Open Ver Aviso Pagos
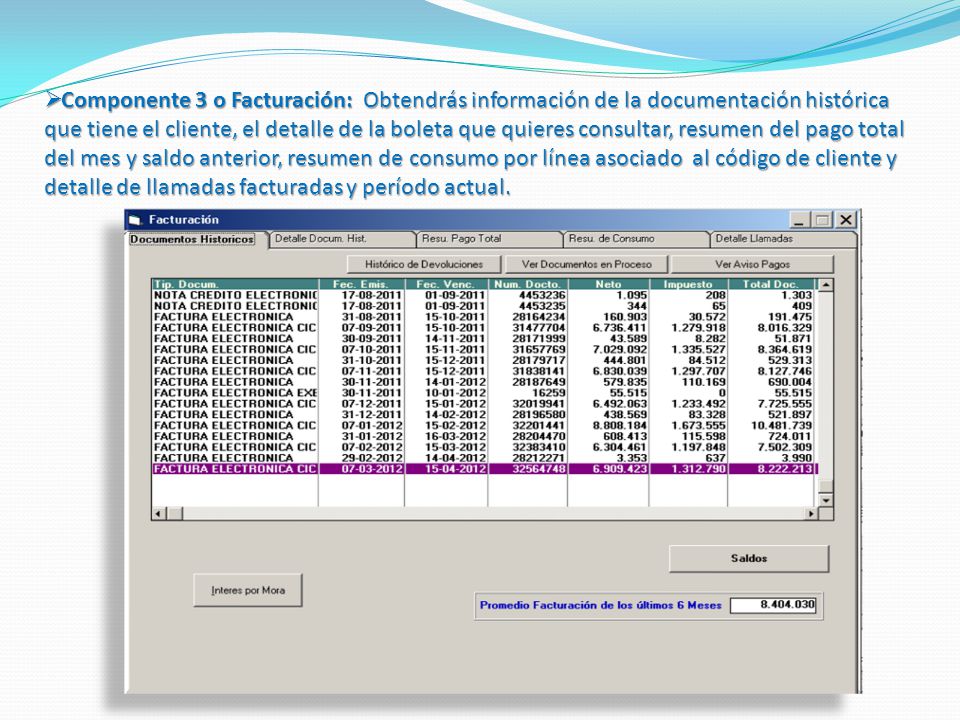960x720 pixels. (752, 264)
